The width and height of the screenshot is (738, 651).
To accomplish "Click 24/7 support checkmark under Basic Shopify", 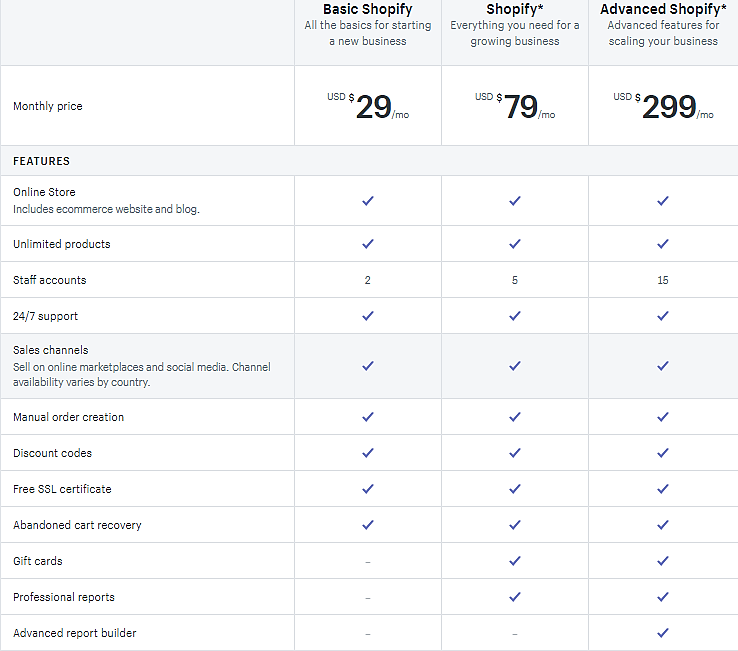I will tap(368, 316).
